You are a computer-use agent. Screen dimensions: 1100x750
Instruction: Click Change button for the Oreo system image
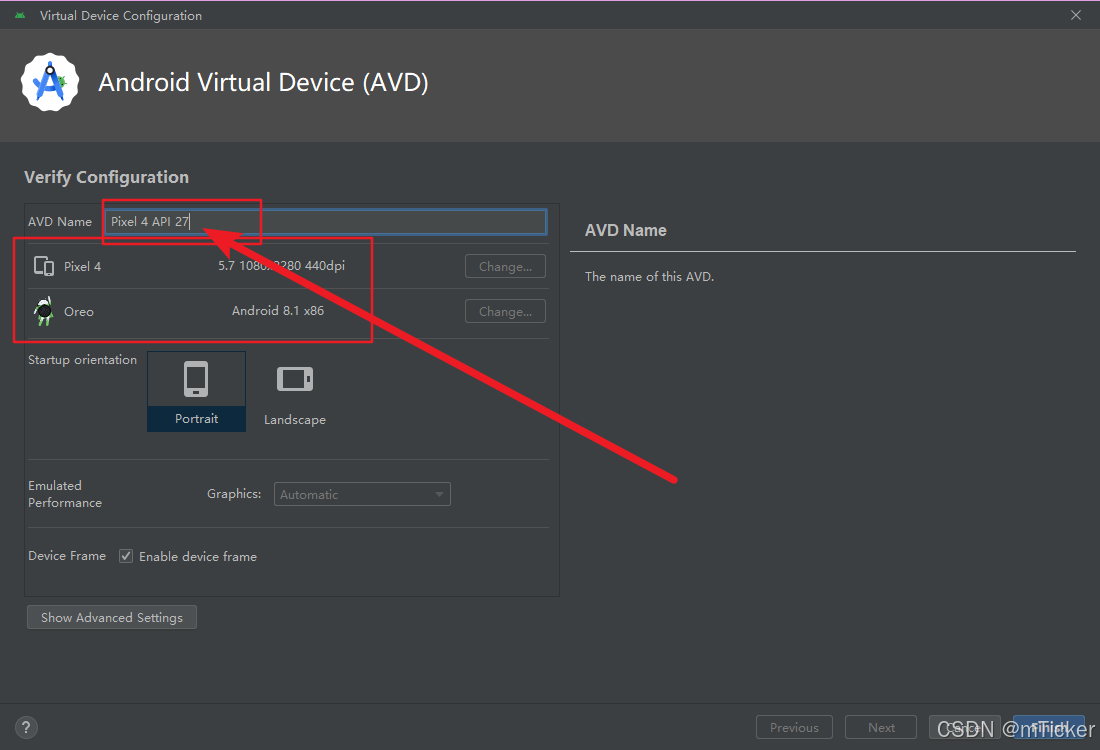point(505,312)
